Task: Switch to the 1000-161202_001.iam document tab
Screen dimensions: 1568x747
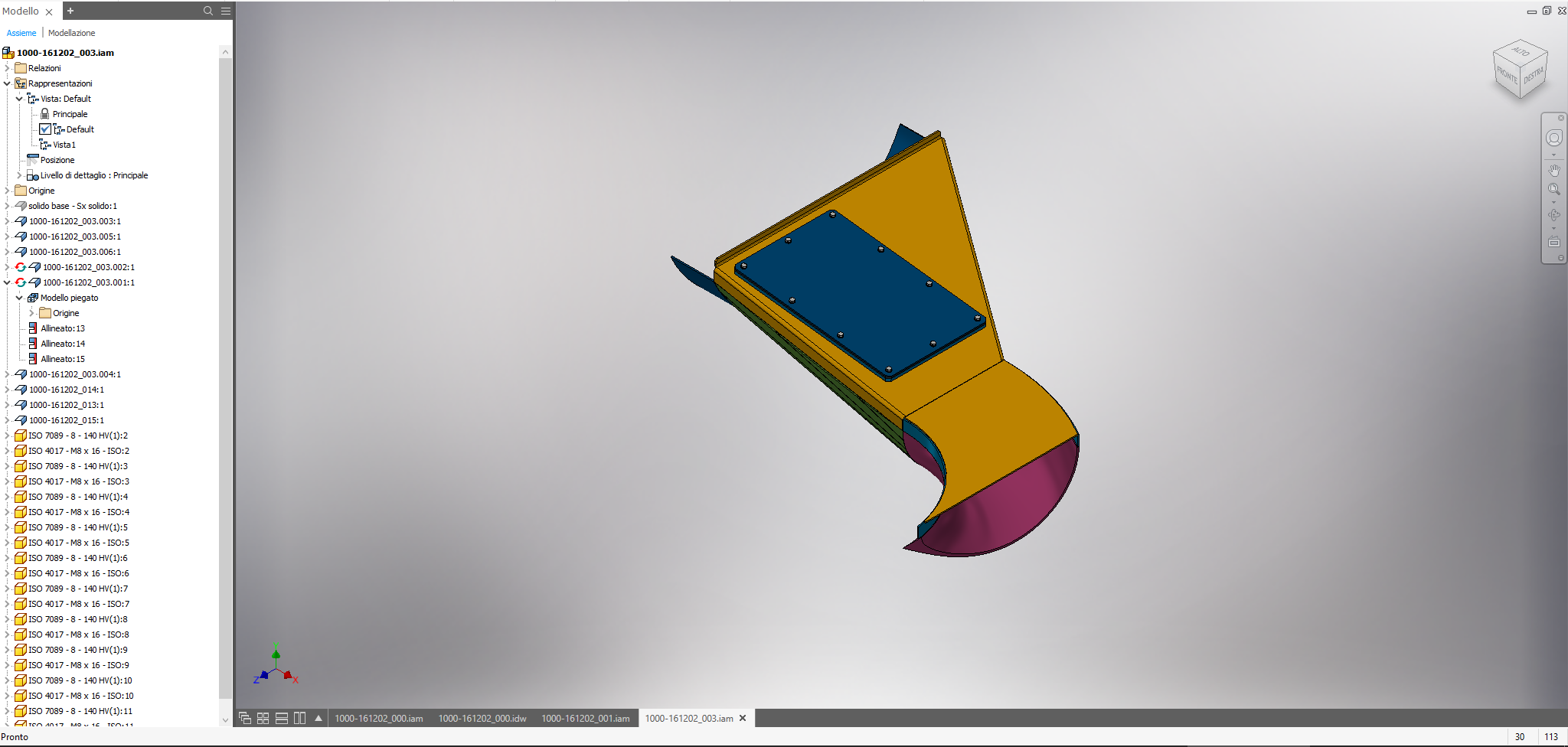Action: coord(585,718)
